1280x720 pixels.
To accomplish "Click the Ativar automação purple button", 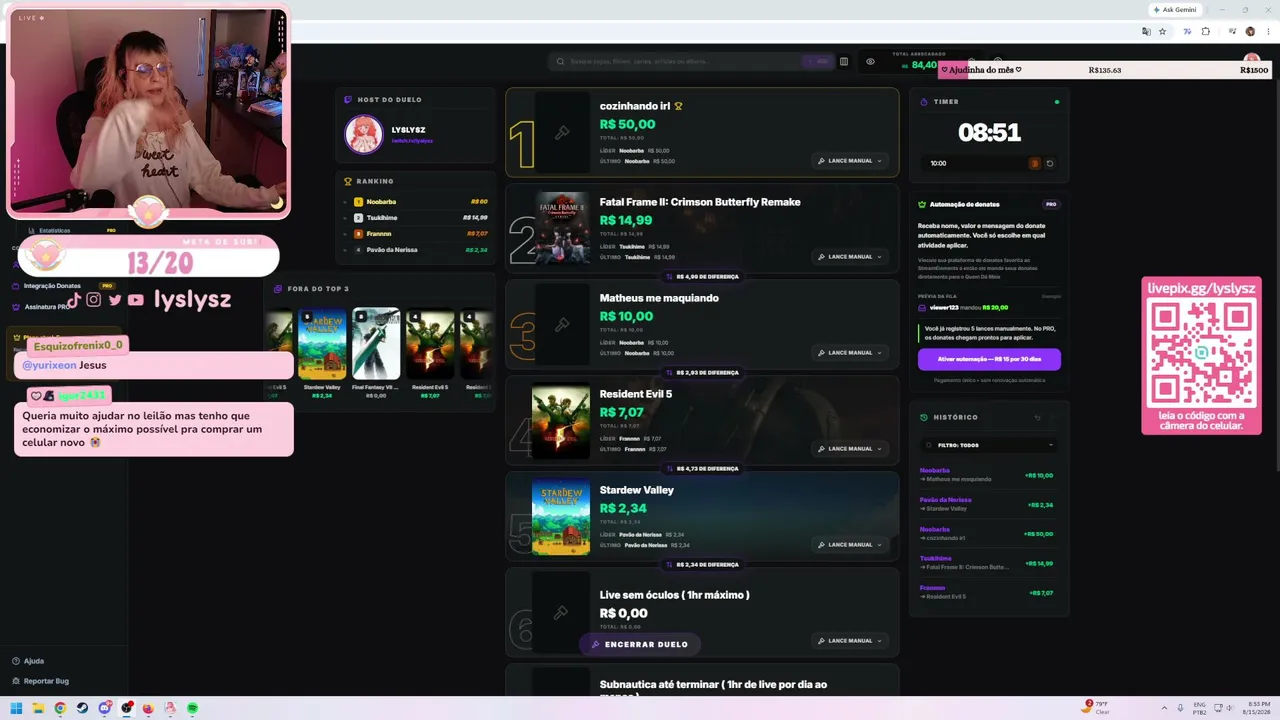I will click(x=989, y=359).
